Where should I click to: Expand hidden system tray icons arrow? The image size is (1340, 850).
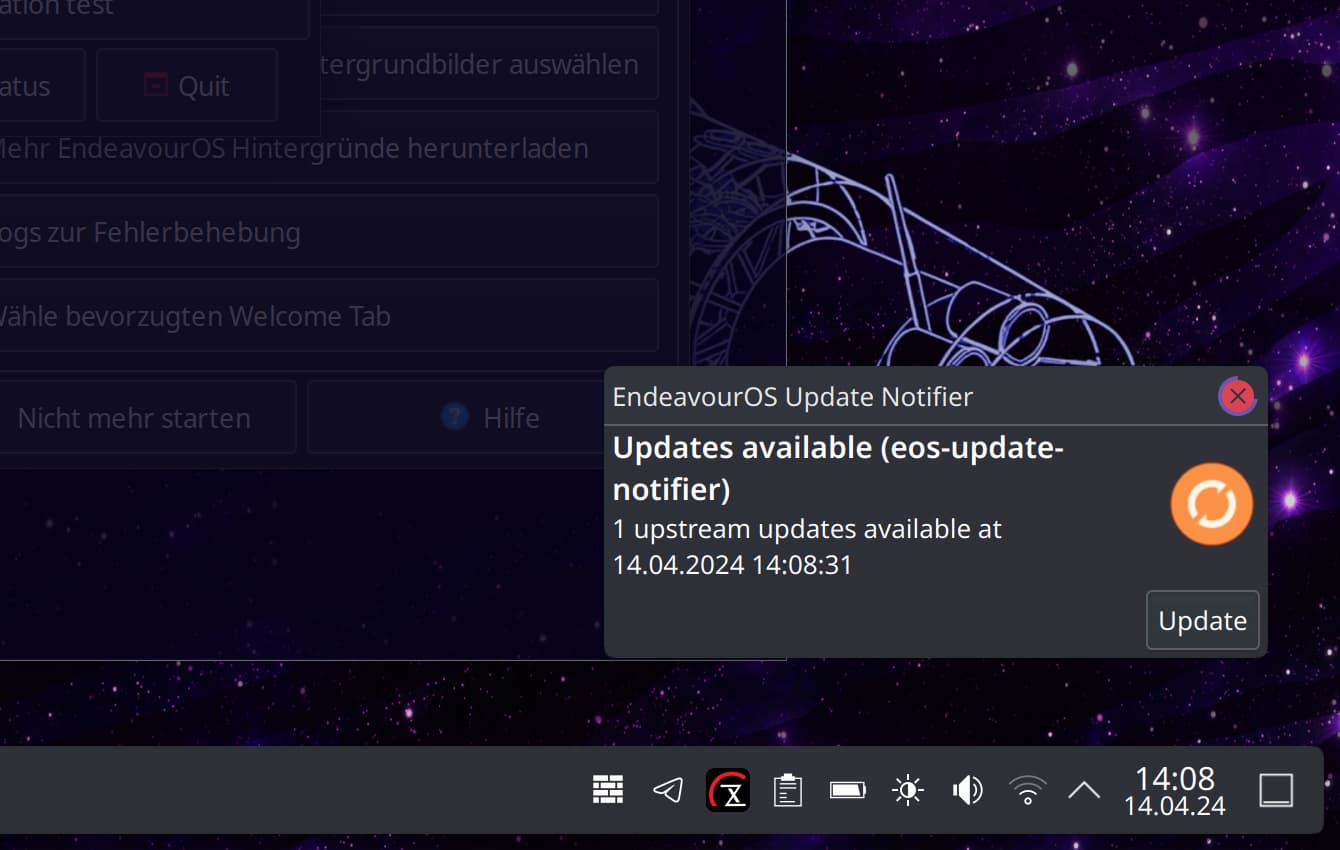pos(1084,790)
